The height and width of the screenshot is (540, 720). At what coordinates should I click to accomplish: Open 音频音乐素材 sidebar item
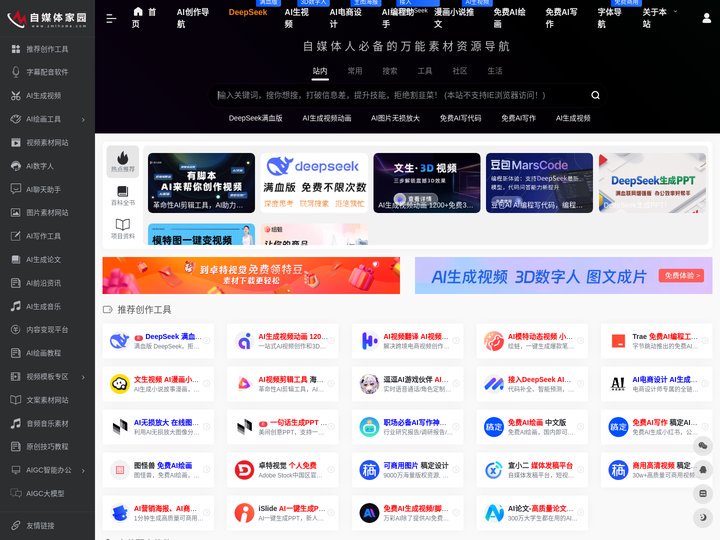coord(47,423)
